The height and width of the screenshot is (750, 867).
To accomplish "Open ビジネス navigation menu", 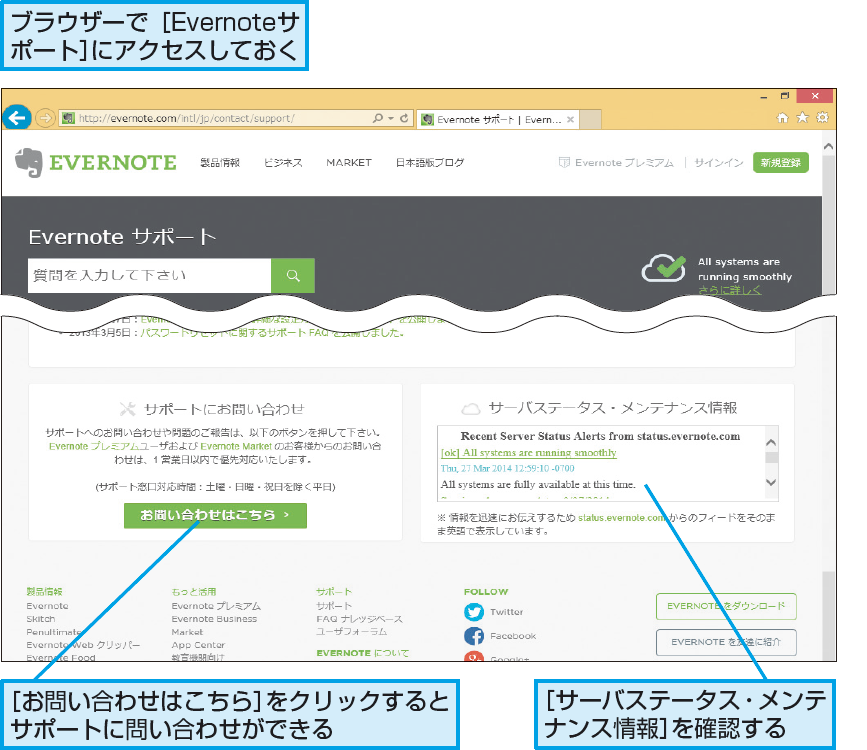I will (283, 163).
